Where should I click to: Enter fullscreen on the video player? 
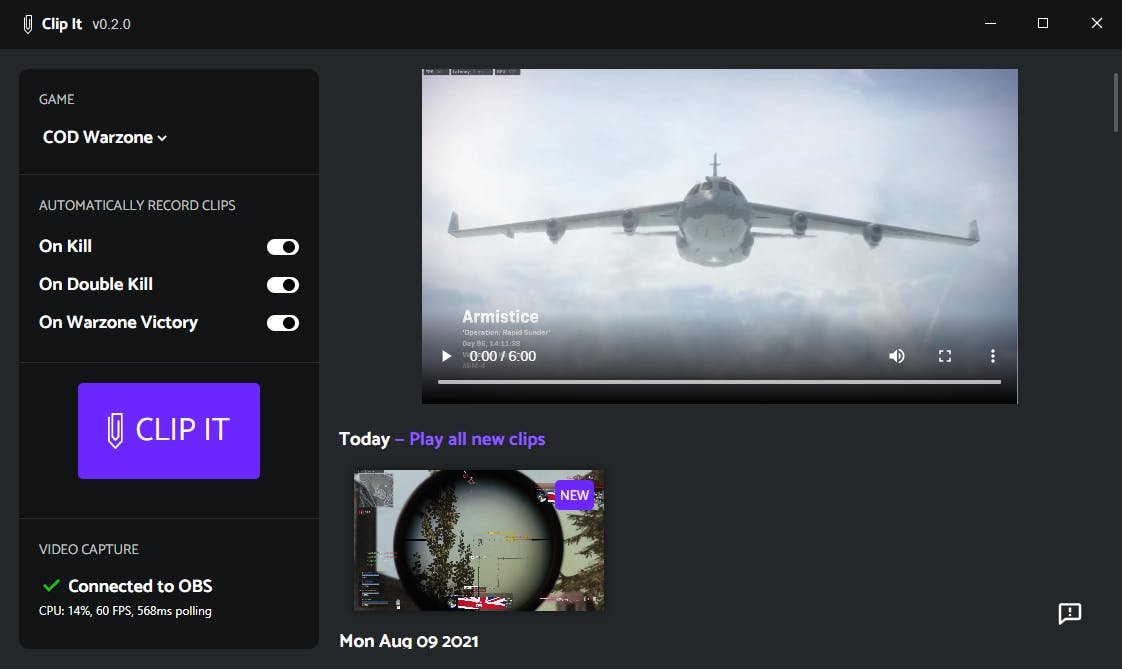click(x=944, y=355)
